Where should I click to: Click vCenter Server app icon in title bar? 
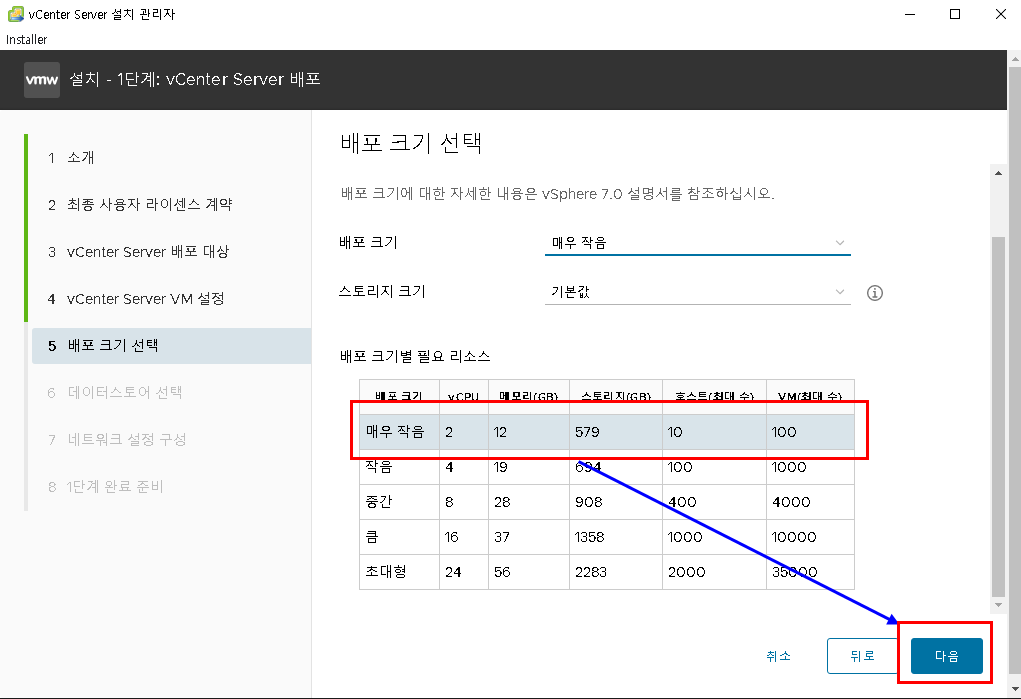(x=16, y=14)
